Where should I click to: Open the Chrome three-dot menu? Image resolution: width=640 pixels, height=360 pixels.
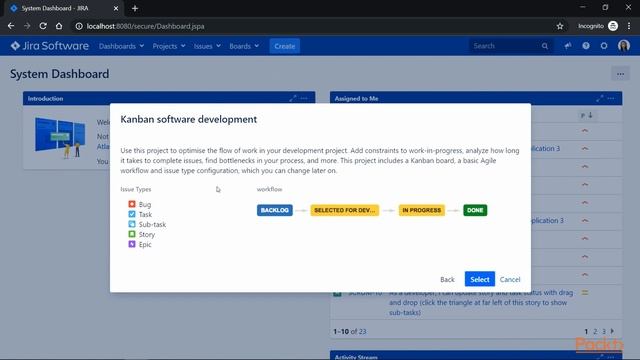[629, 26]
